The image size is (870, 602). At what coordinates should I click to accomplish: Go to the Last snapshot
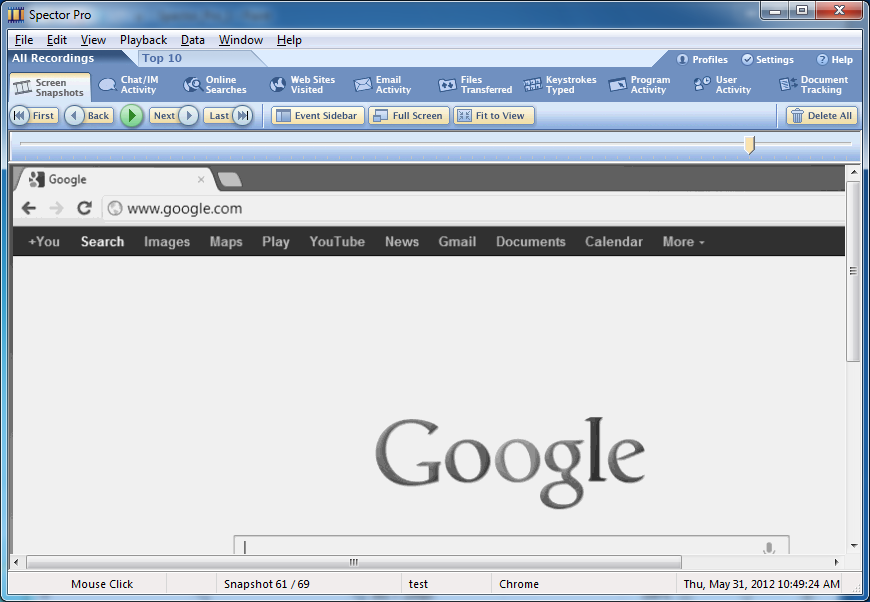(x=230, y=116)
